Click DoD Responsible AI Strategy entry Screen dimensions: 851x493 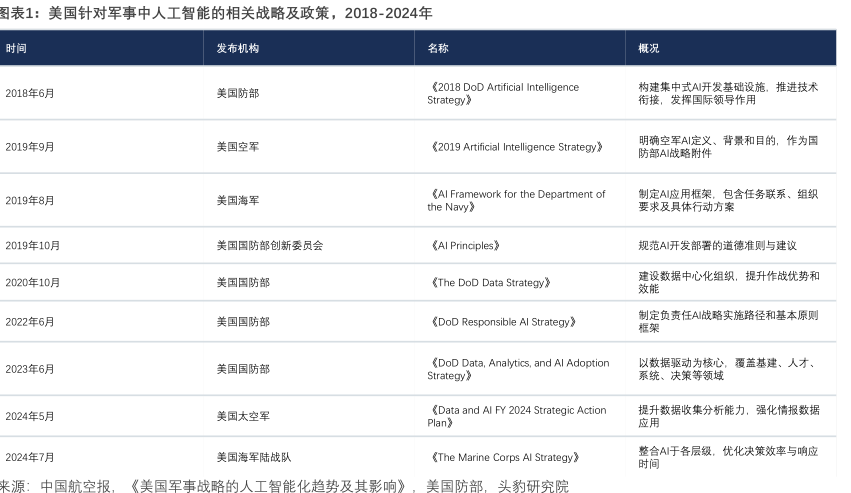[503, 322]
